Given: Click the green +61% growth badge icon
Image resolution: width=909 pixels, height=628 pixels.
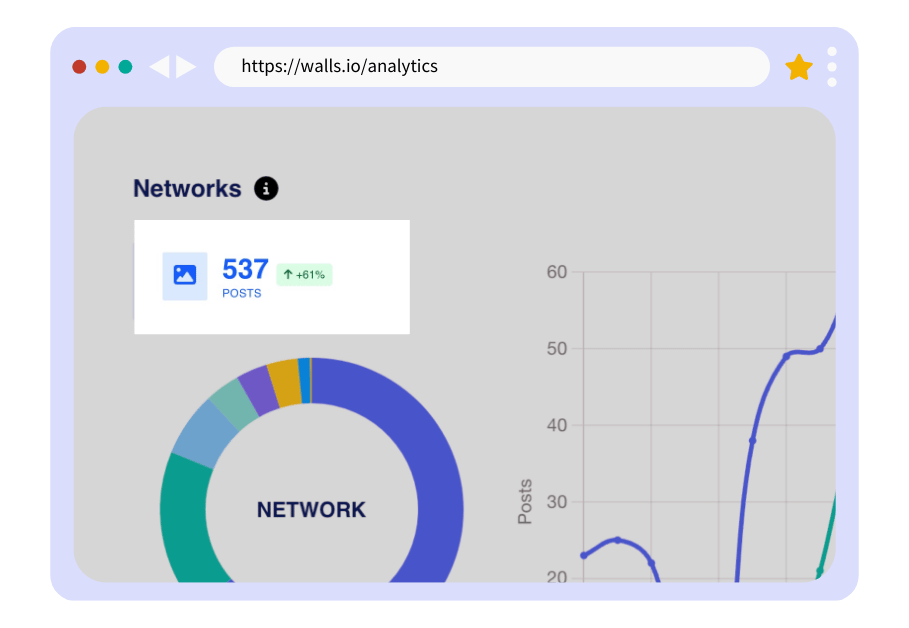Looking at the screenshot, I should (x=303, y=275).
